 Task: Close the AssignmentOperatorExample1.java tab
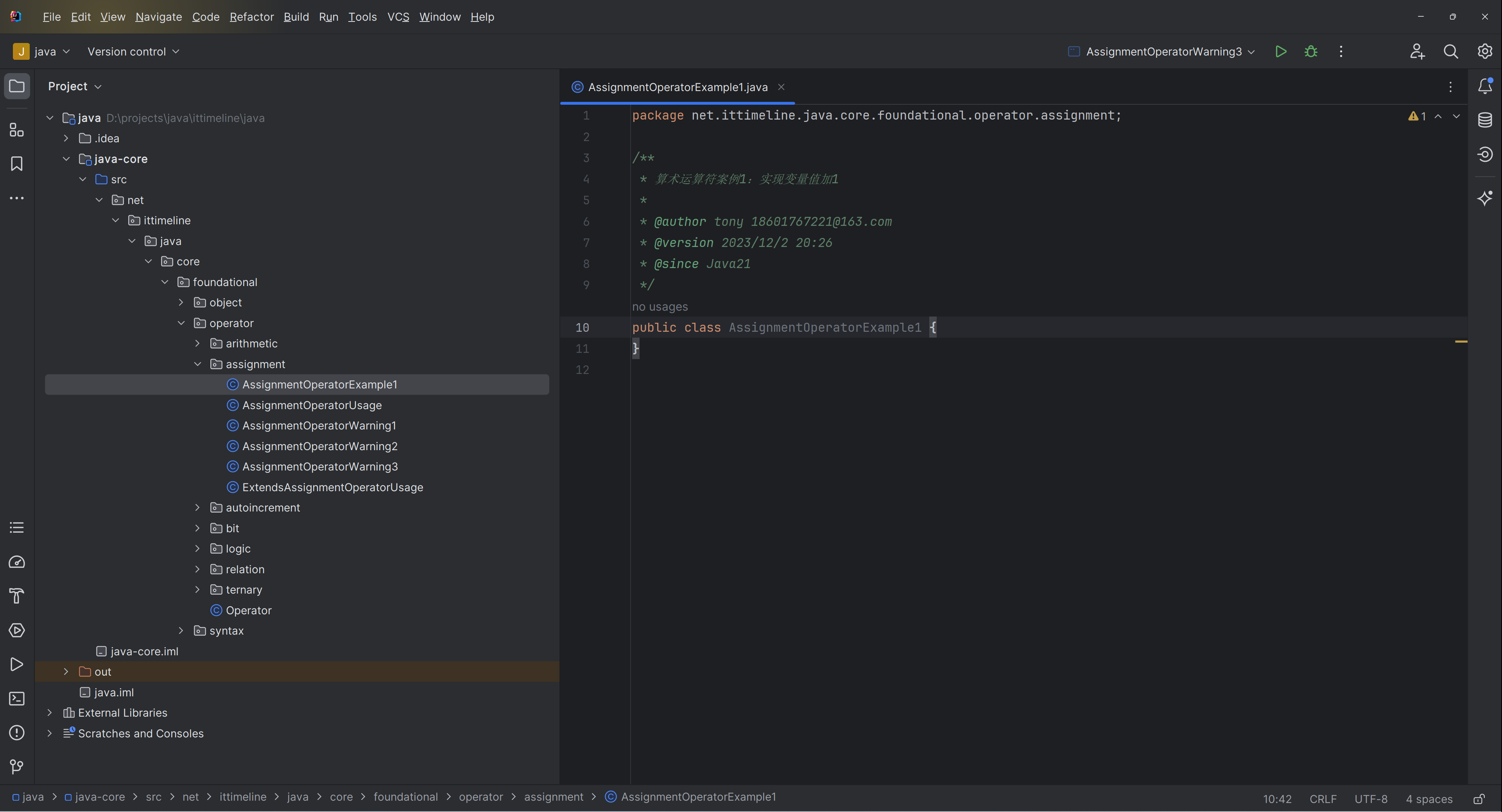[781, 87]
